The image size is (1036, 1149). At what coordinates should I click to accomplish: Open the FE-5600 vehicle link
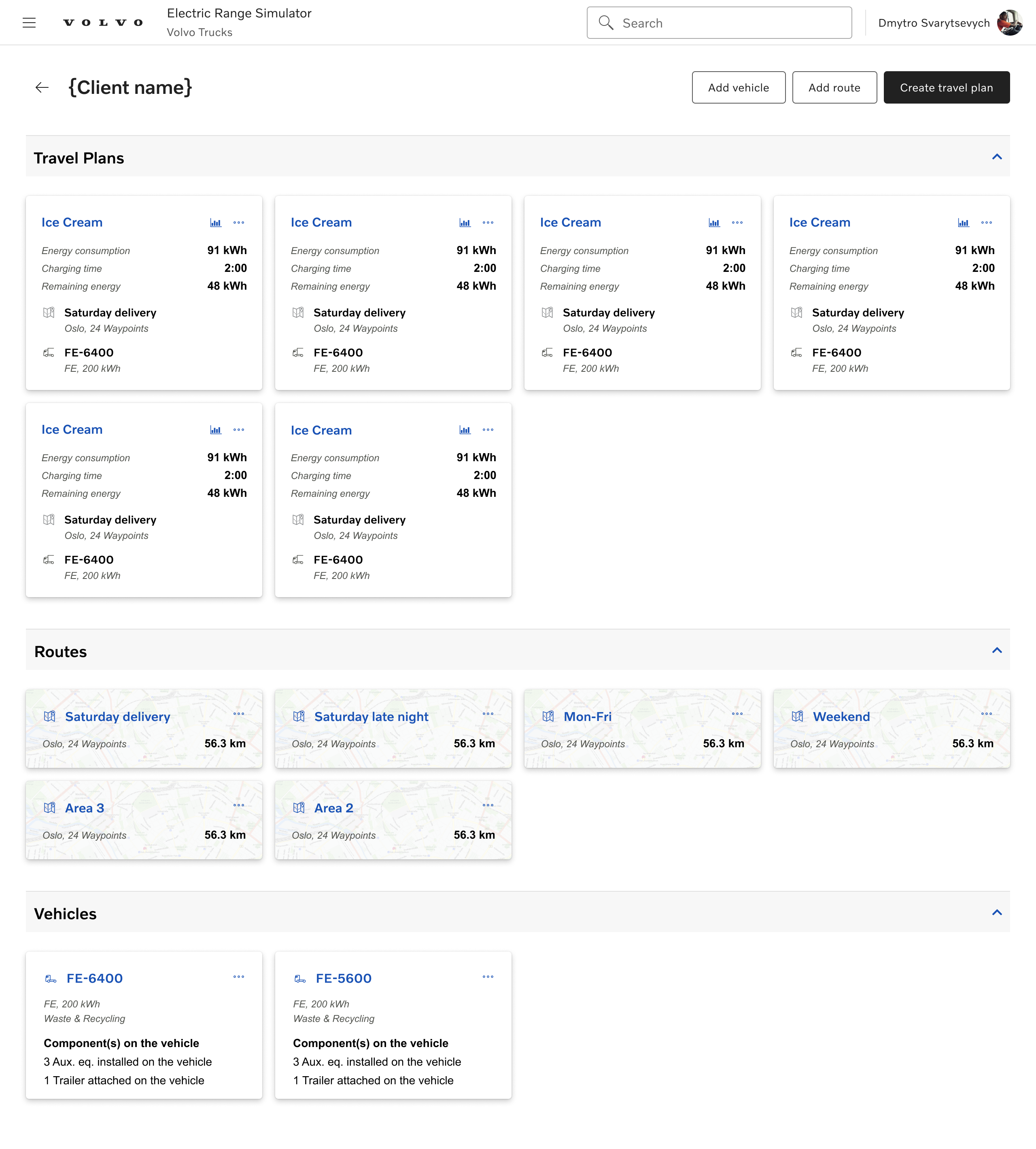click(343, 978)
